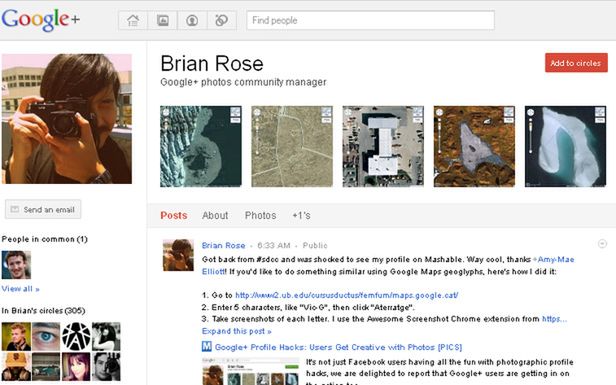The image size is (616, 385).
Task: Click the Brian Rose profile name heading
Action: 212,63
